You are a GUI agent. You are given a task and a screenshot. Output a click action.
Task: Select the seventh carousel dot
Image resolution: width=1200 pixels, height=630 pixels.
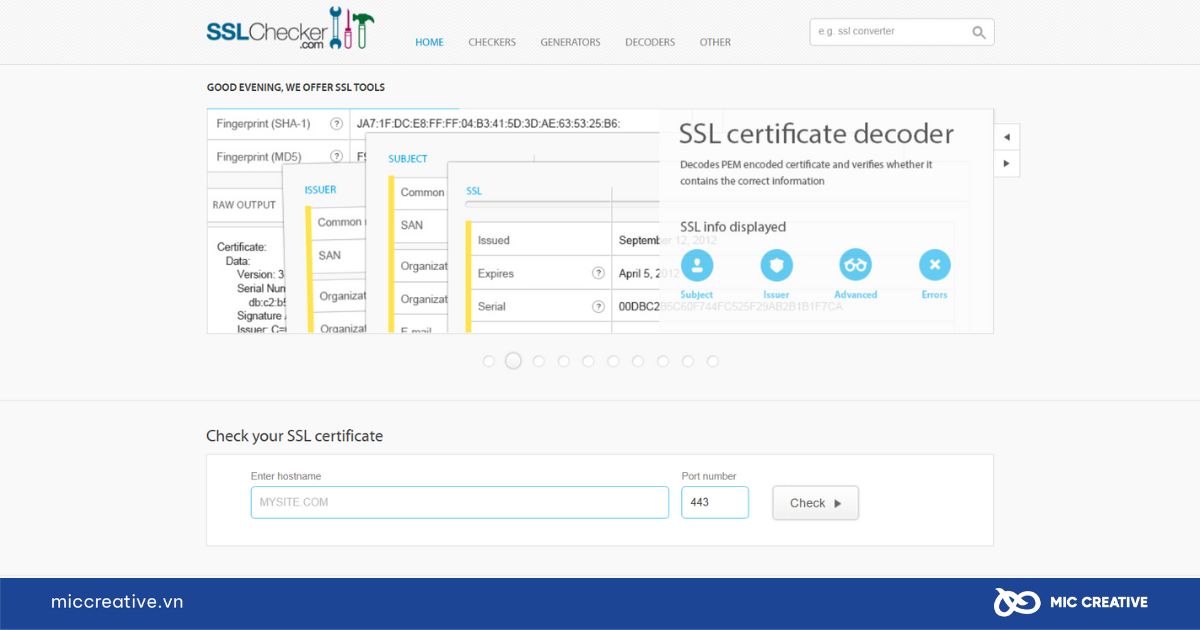pyautogui.click(x=638, y=361)
